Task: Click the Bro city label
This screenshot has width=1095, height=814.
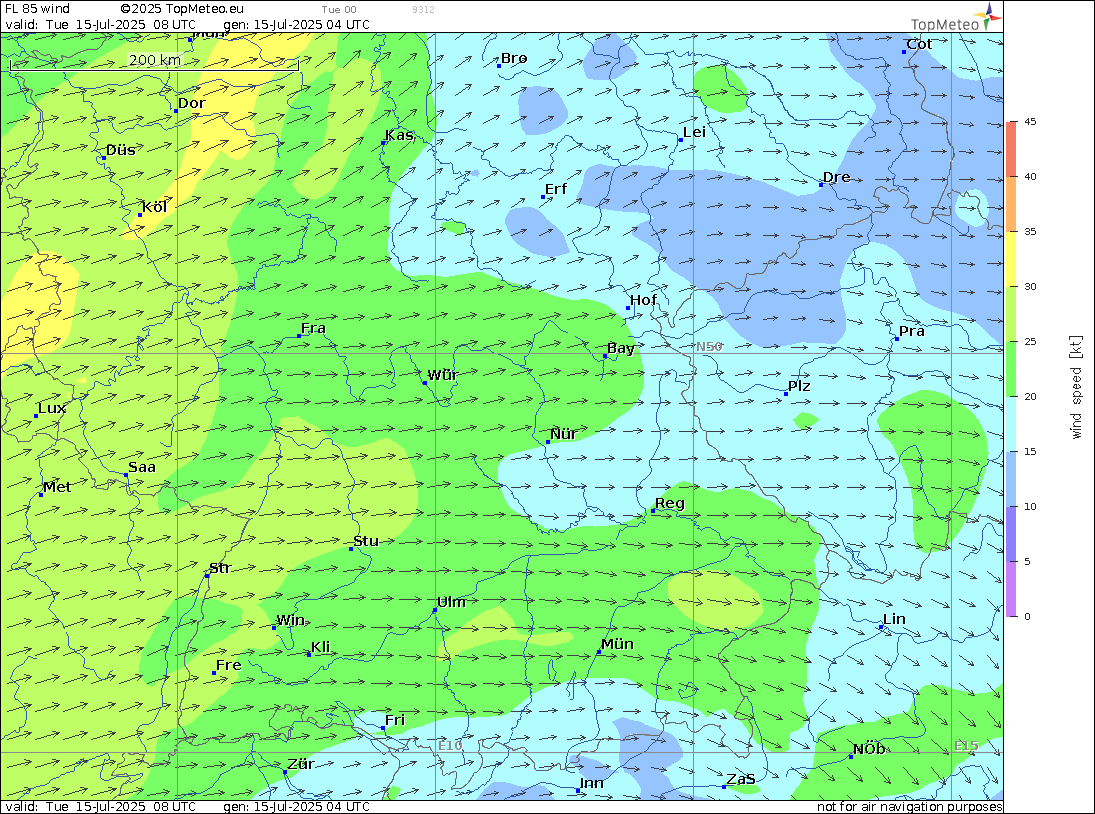Action: [514, 59]
